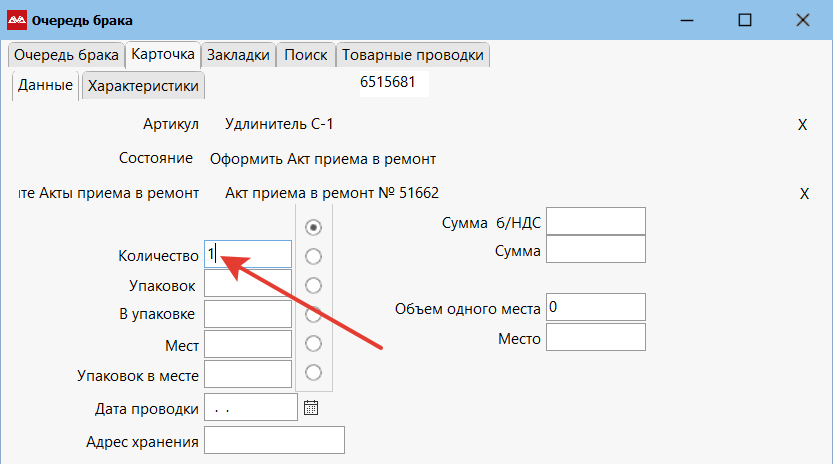
Task: Open the Товарные проводки tab
Action: pos(412,55)
